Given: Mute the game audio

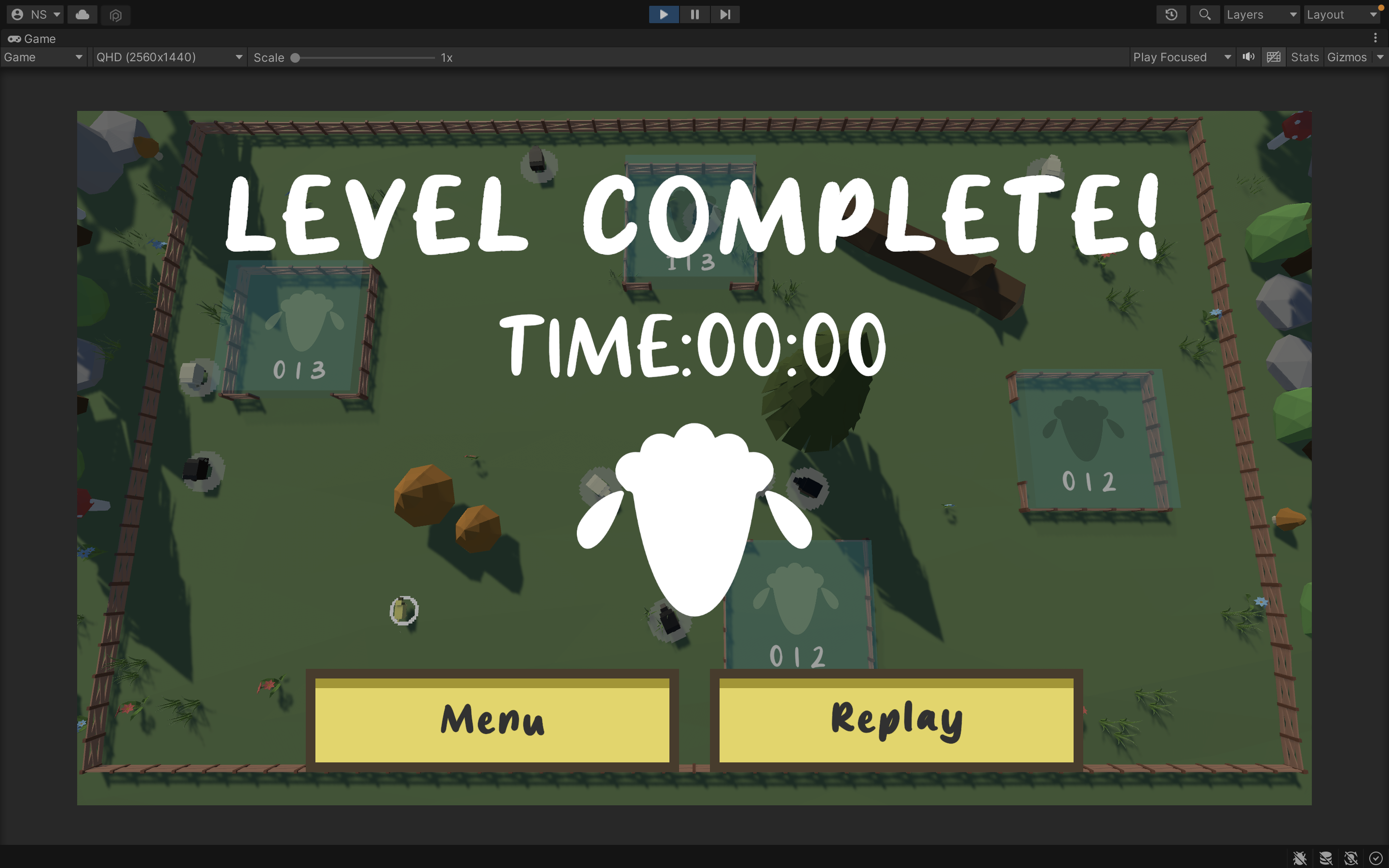Looking at the screenshot, I should point(1248,57).
